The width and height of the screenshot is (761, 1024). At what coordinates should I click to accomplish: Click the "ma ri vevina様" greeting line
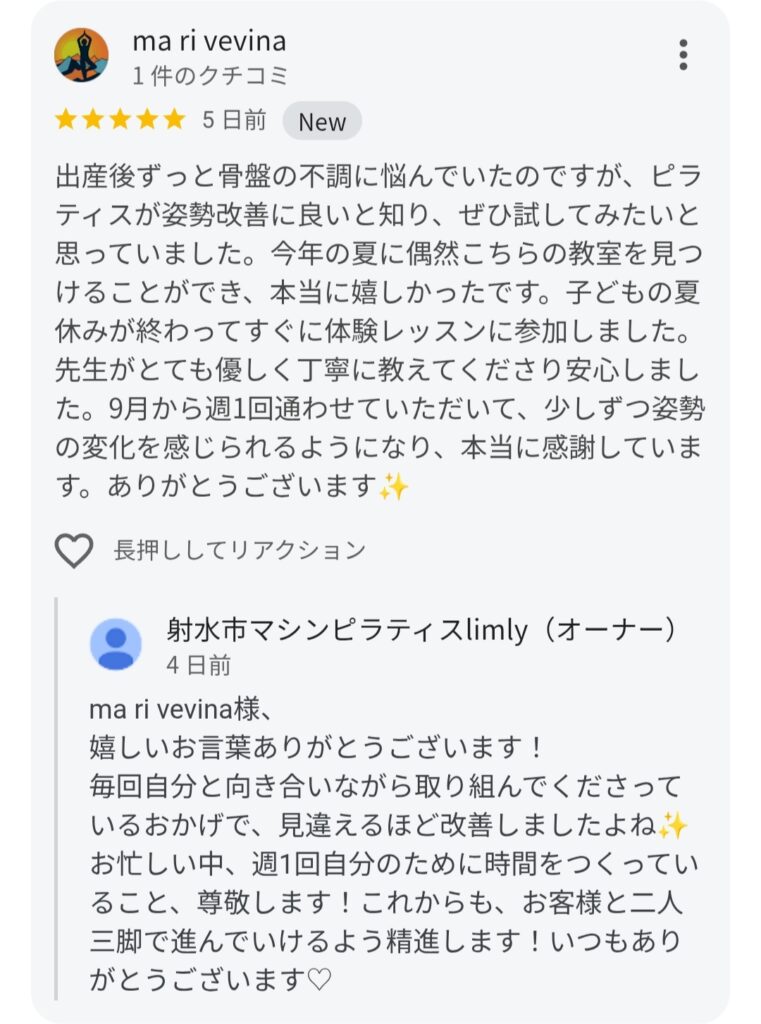pos(180,708)
